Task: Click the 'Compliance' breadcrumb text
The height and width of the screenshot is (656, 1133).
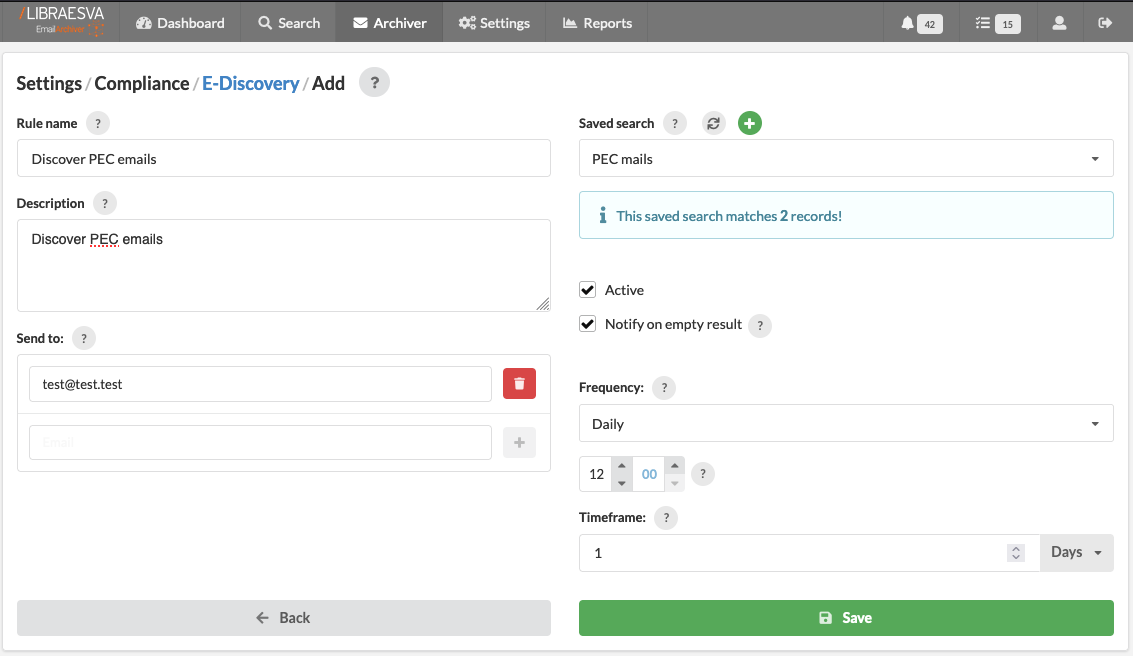Action: pyautogui.click(x=142, y=83)
